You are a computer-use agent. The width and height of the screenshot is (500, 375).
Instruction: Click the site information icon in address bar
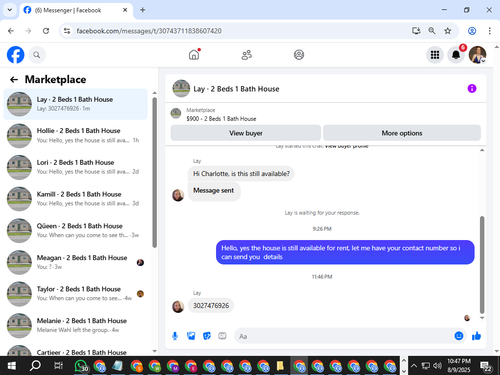(x=67, y=31)
